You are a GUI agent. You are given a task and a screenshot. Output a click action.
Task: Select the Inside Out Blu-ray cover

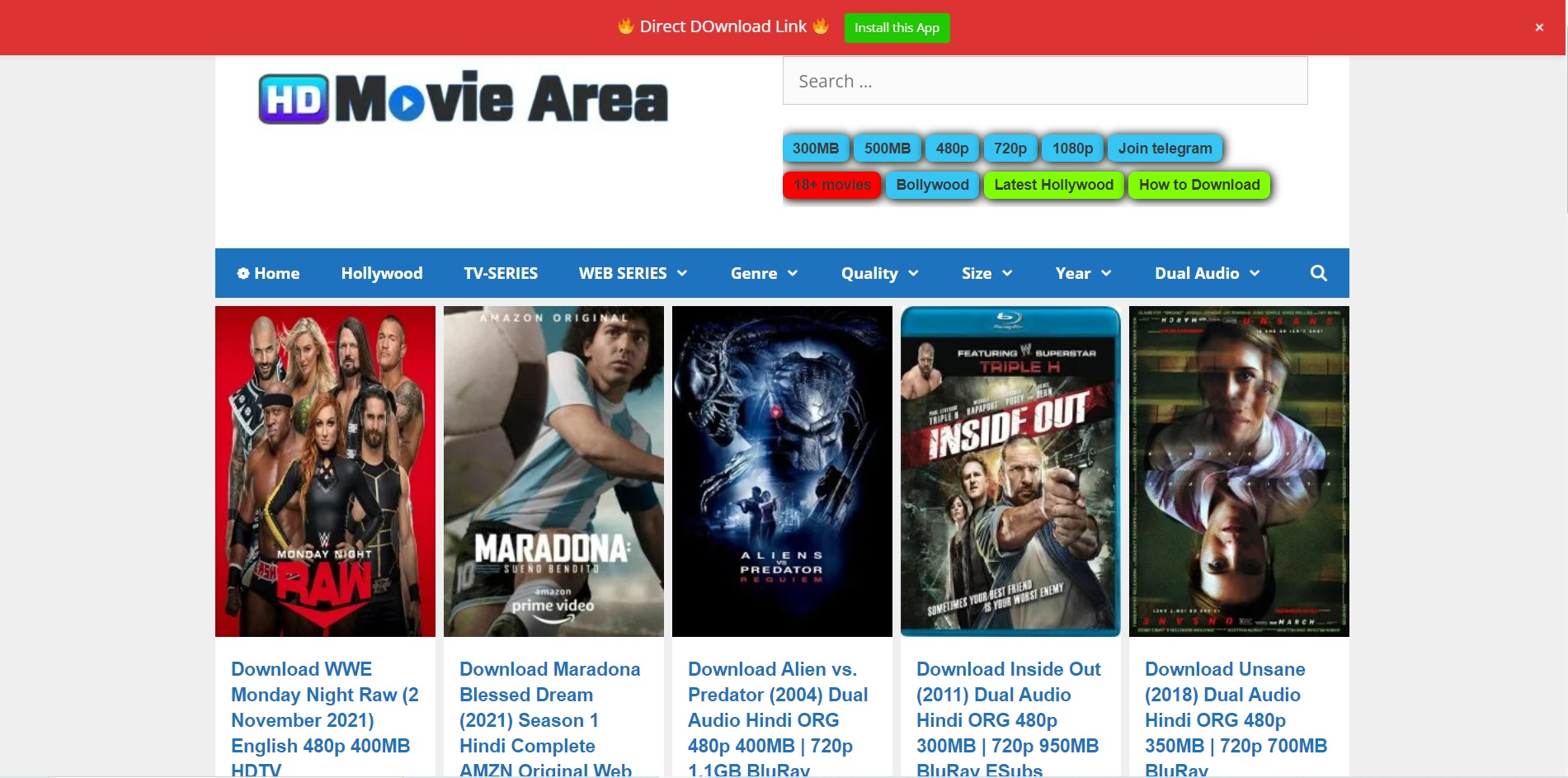pos(1010,471)
